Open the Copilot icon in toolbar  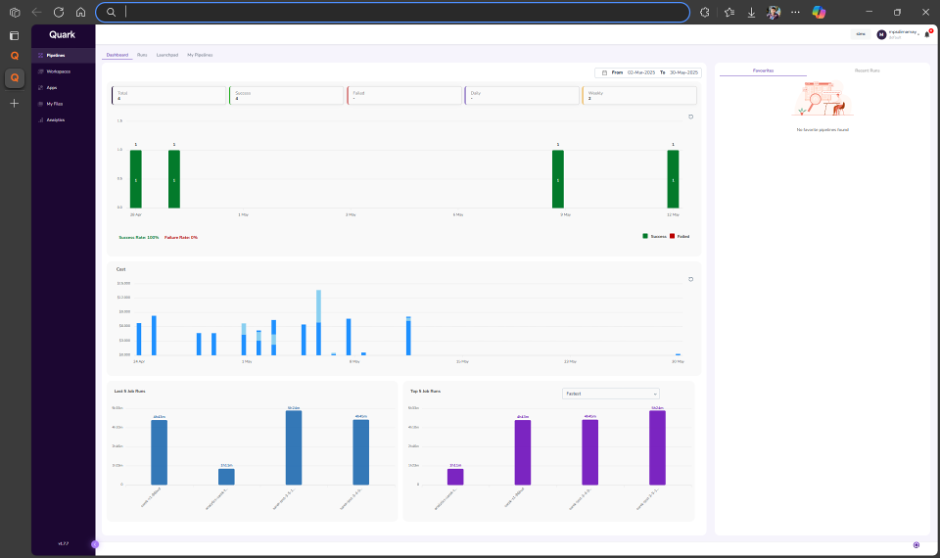[819, 12]
